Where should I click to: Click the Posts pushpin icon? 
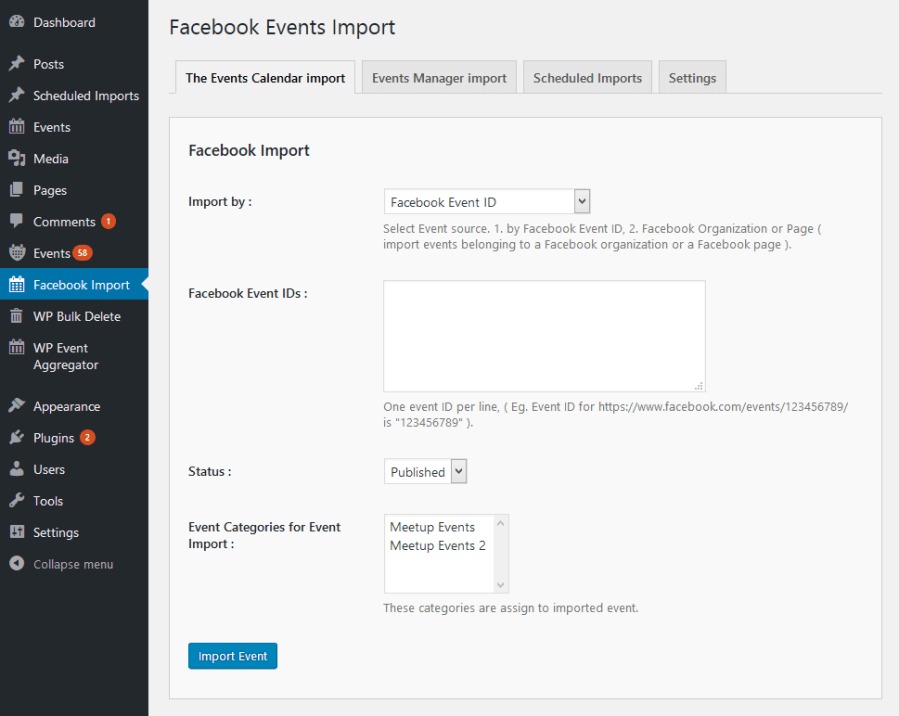pos(16,64)
